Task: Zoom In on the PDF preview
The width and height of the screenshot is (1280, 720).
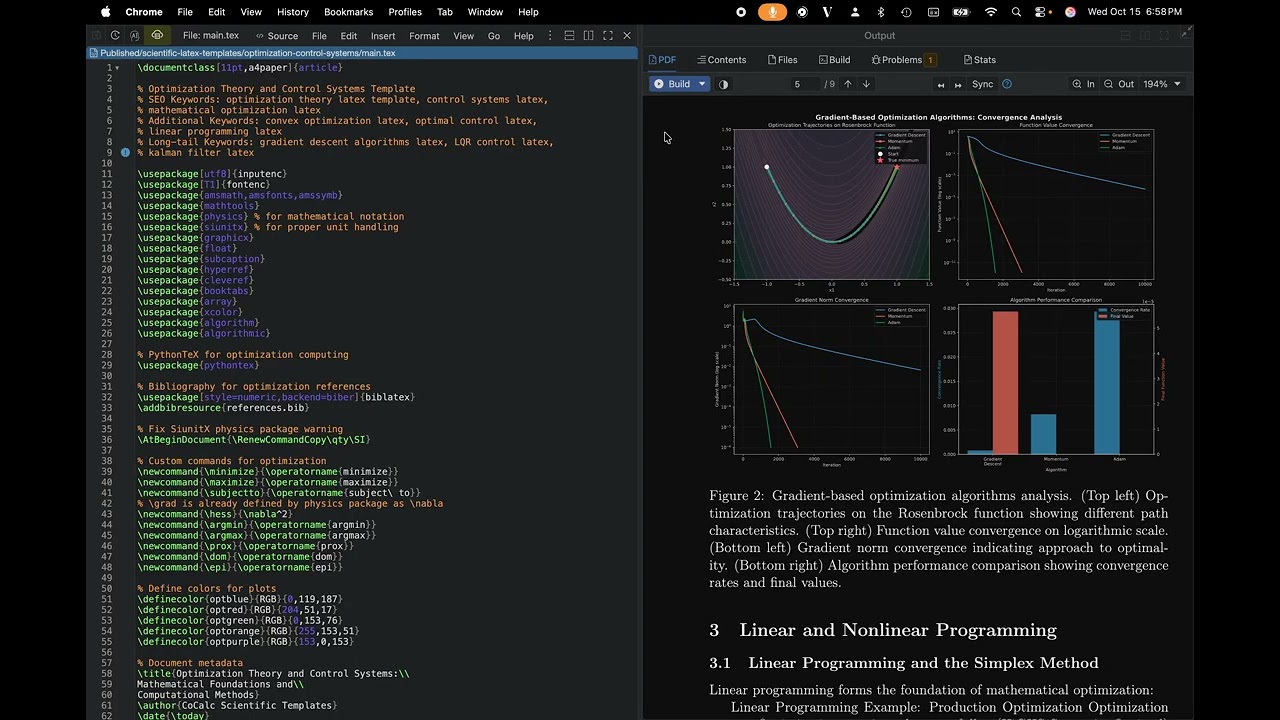Action: pos(1083,84)
